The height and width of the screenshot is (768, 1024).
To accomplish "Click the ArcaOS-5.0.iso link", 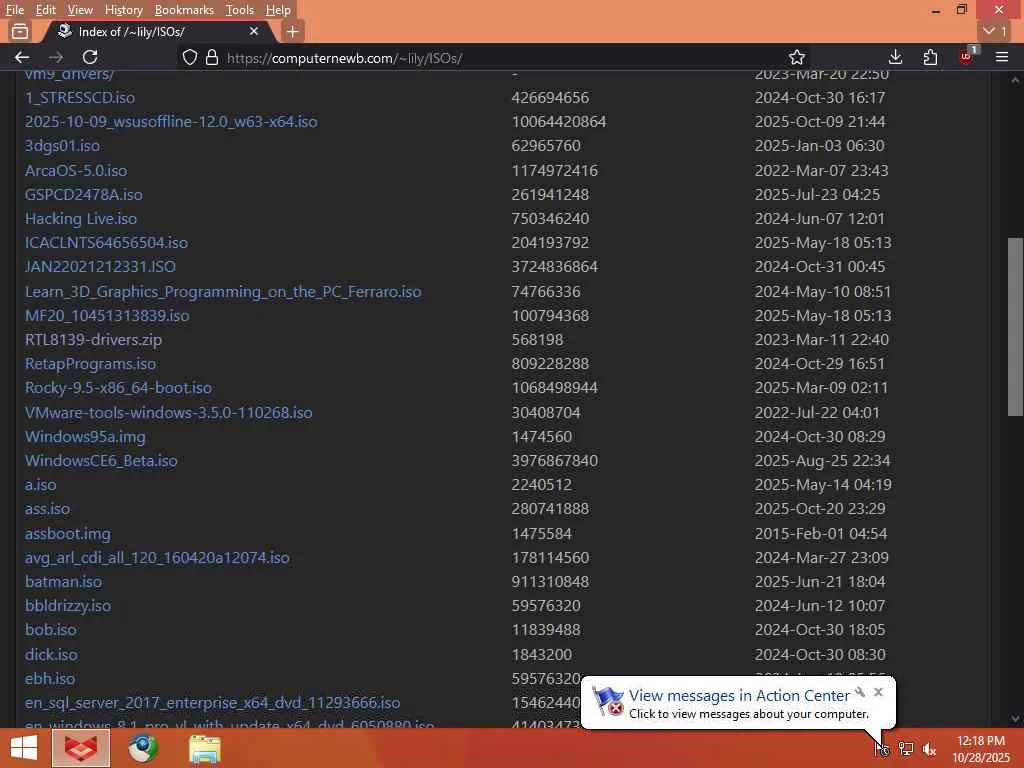I will tap(76, 170).
